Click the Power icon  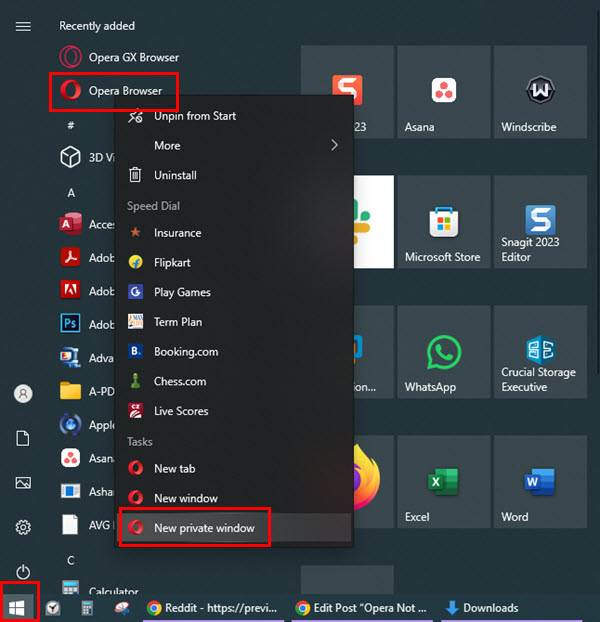(x=23, y=572)
